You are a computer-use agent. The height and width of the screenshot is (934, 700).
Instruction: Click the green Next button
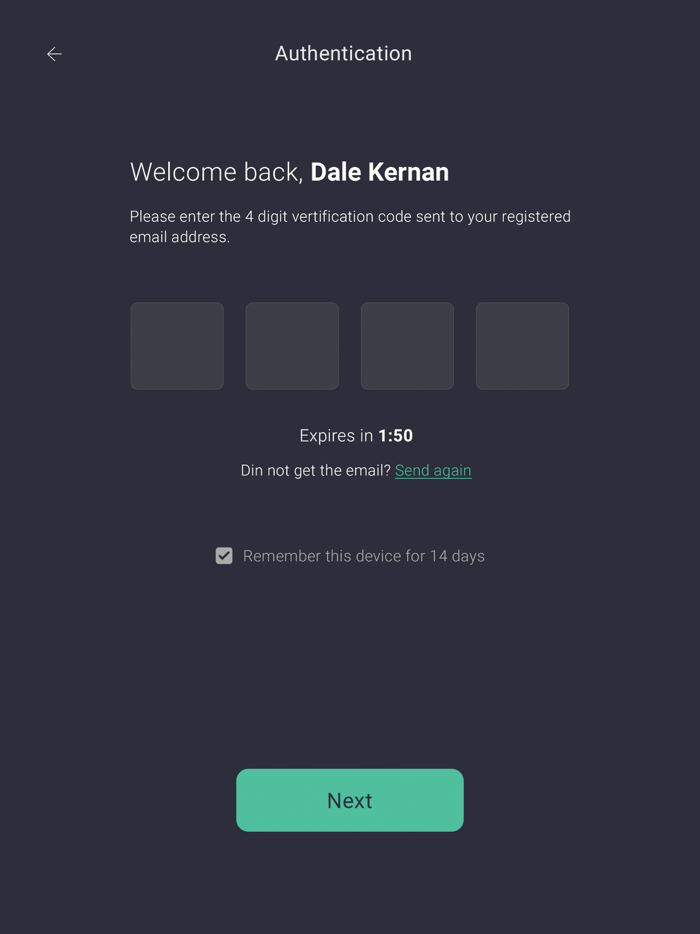[x=350, y=800]
